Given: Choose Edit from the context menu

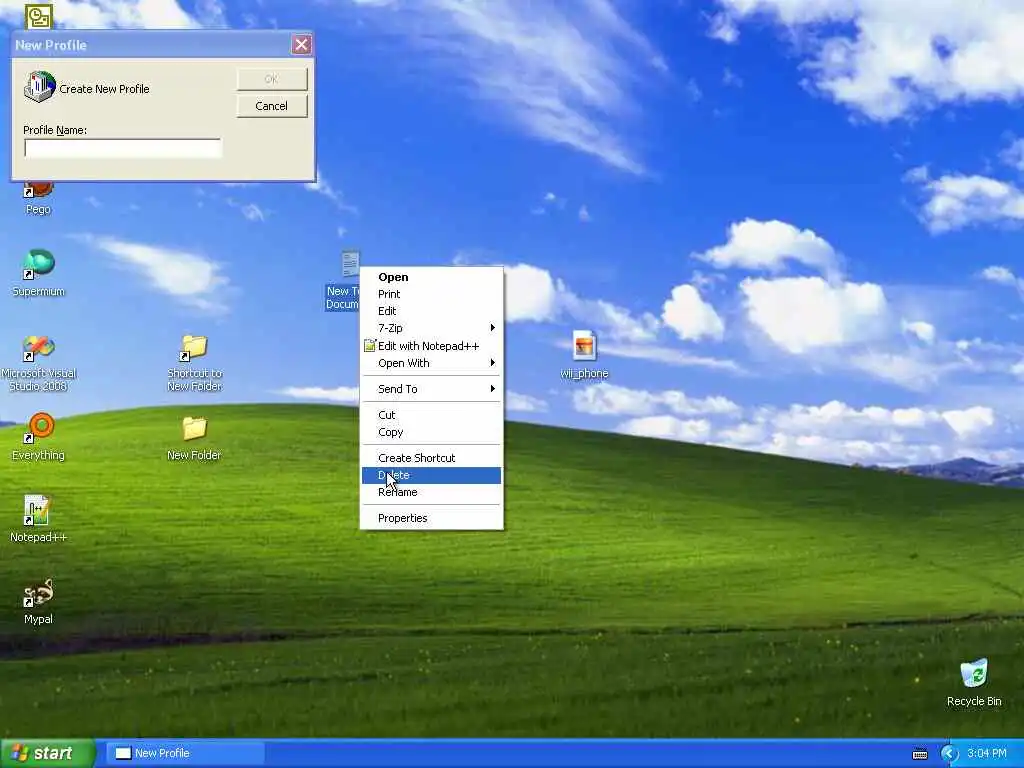Looking at the screenshot, I should coord(431,311).
